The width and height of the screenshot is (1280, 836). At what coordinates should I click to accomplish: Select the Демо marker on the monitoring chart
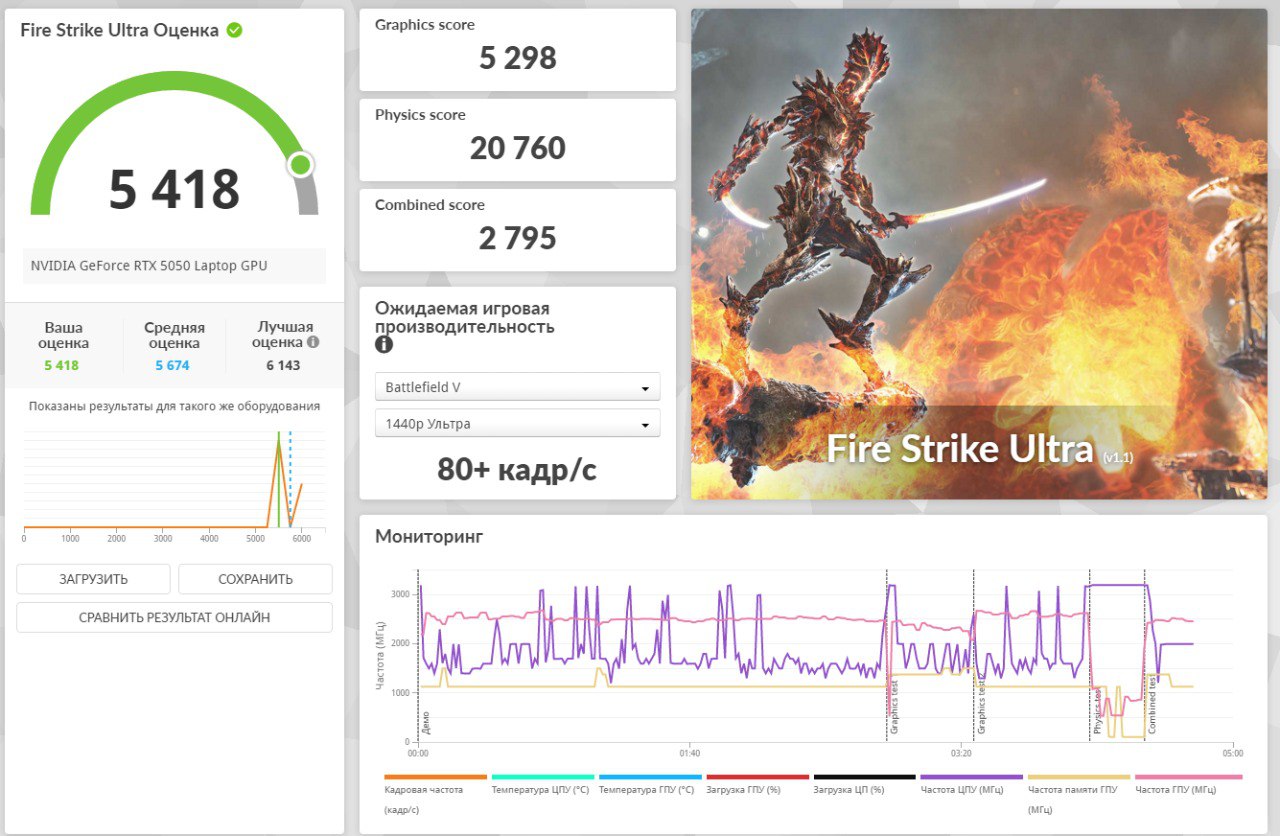click(426, 723)
